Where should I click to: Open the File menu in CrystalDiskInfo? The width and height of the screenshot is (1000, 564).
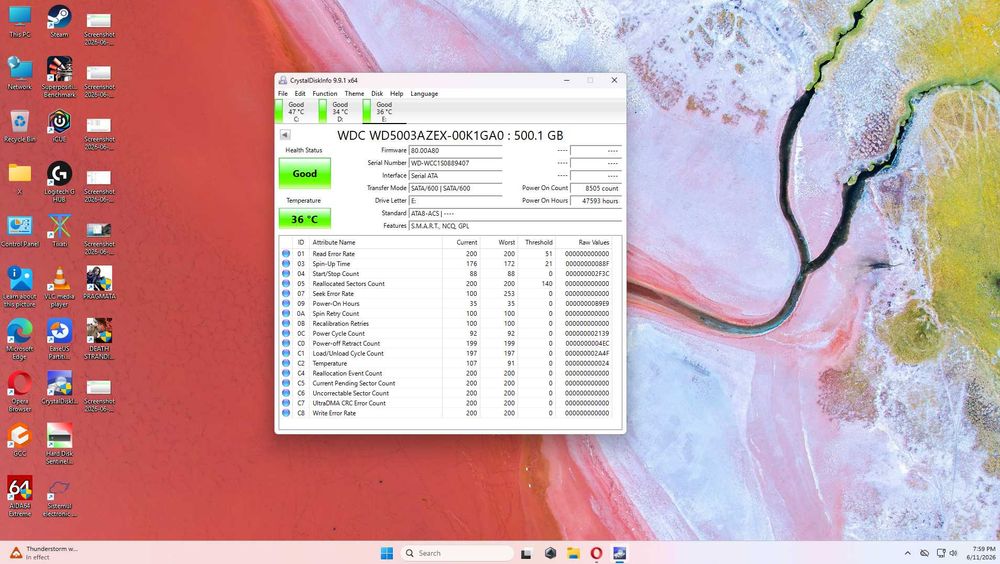coord(283,94)
